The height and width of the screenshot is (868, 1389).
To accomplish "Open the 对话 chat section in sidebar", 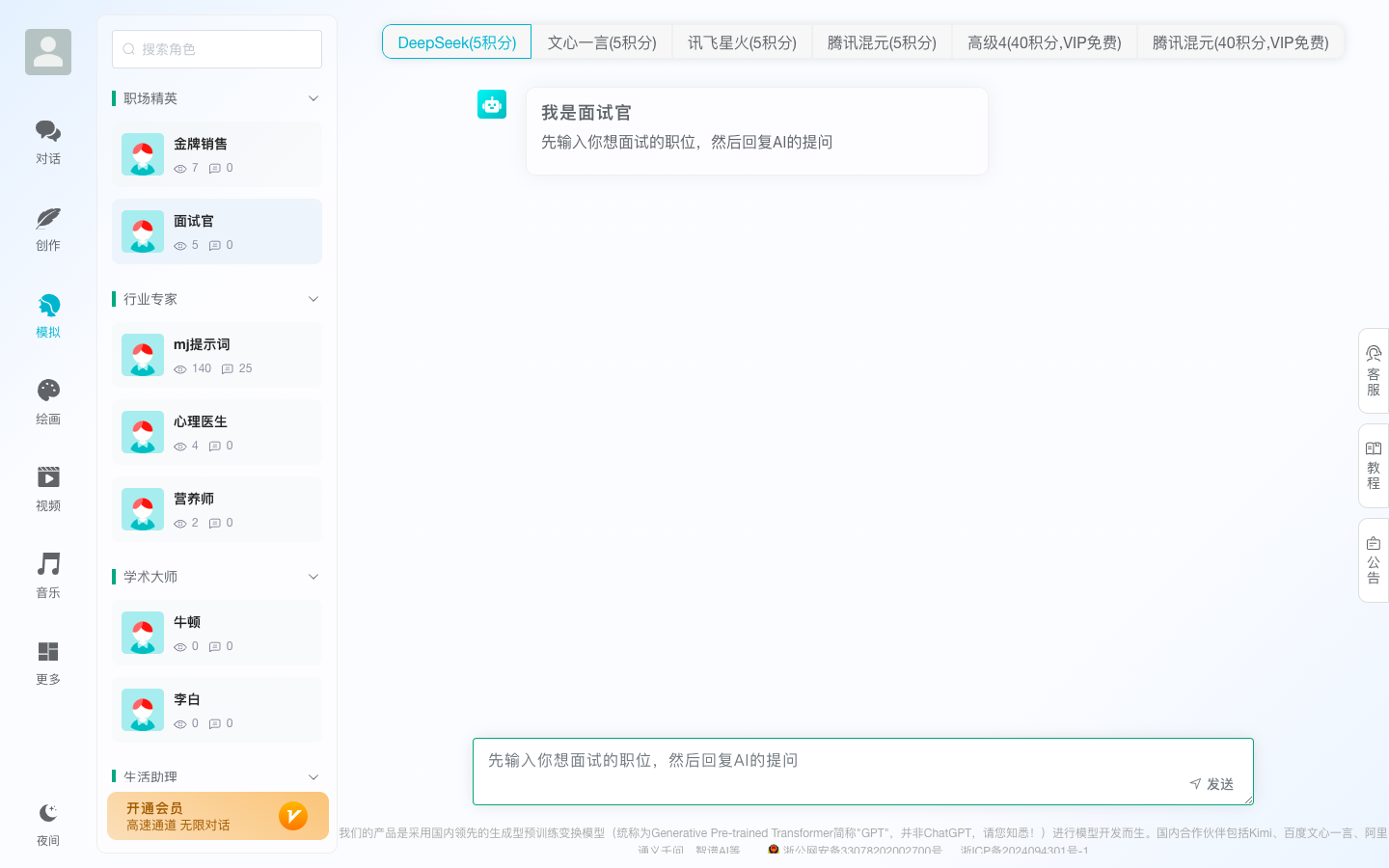I will (47, 141).
